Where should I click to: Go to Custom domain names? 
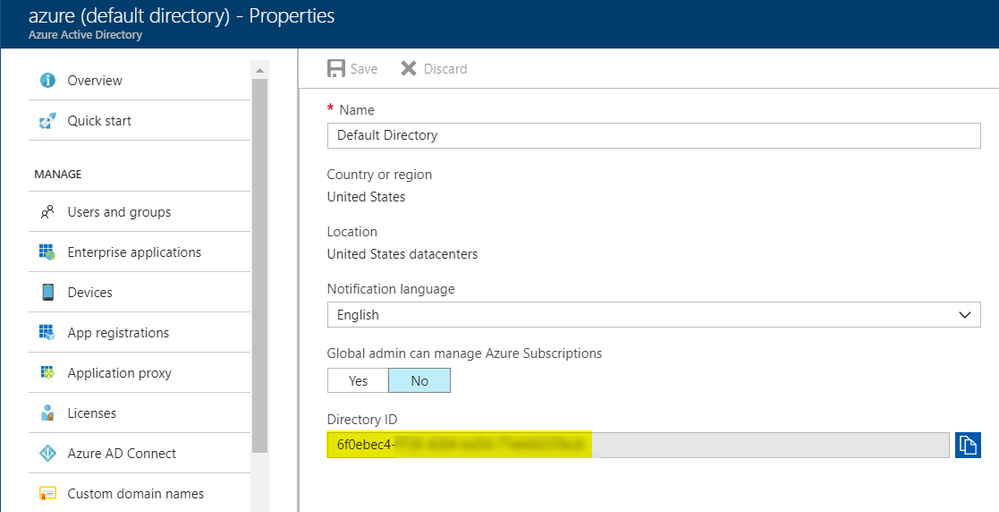point(135,493)
